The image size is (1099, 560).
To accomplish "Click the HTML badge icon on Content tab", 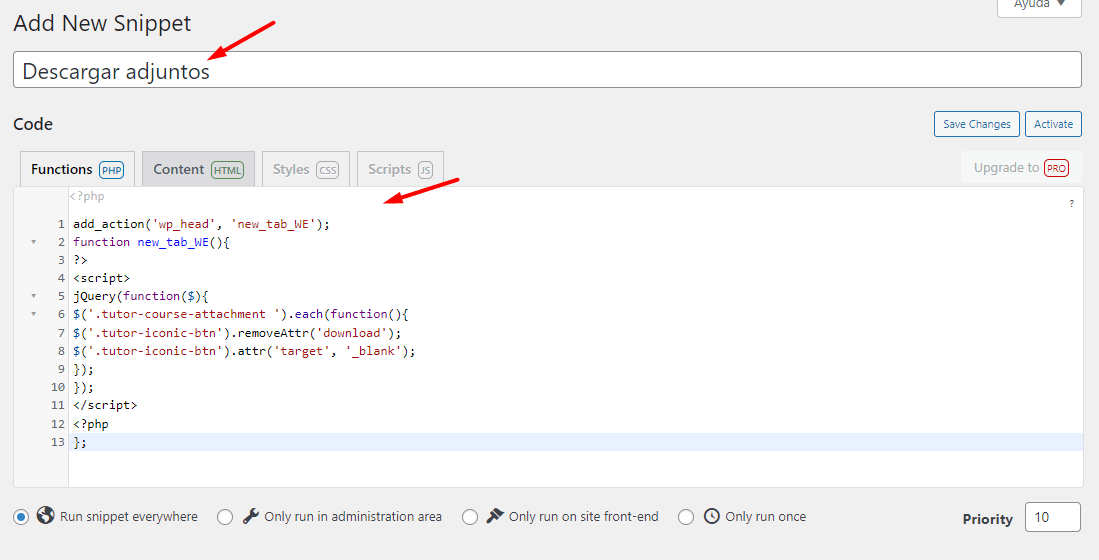I will [x=227, y=170].
